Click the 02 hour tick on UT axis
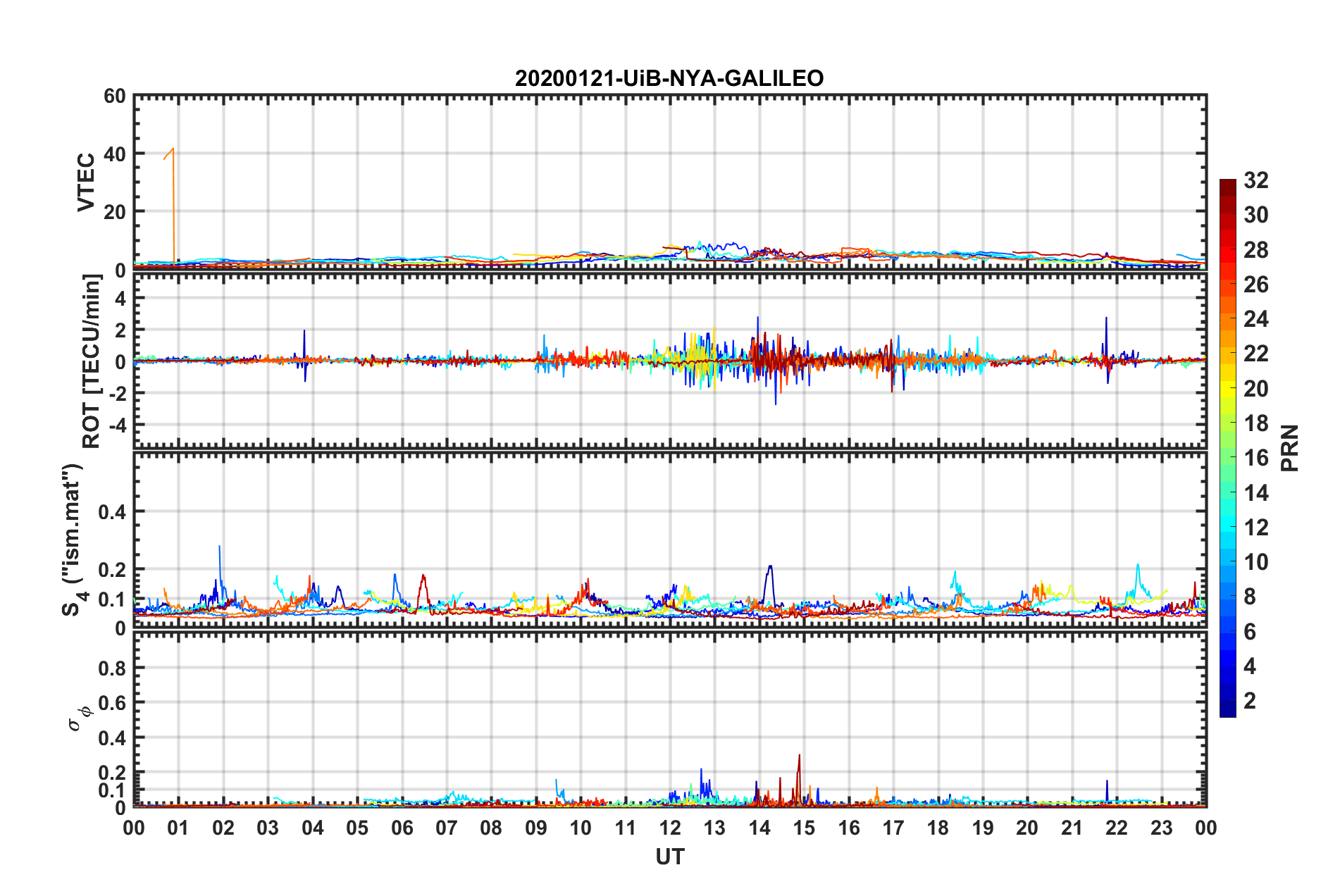 click(223, 828)
